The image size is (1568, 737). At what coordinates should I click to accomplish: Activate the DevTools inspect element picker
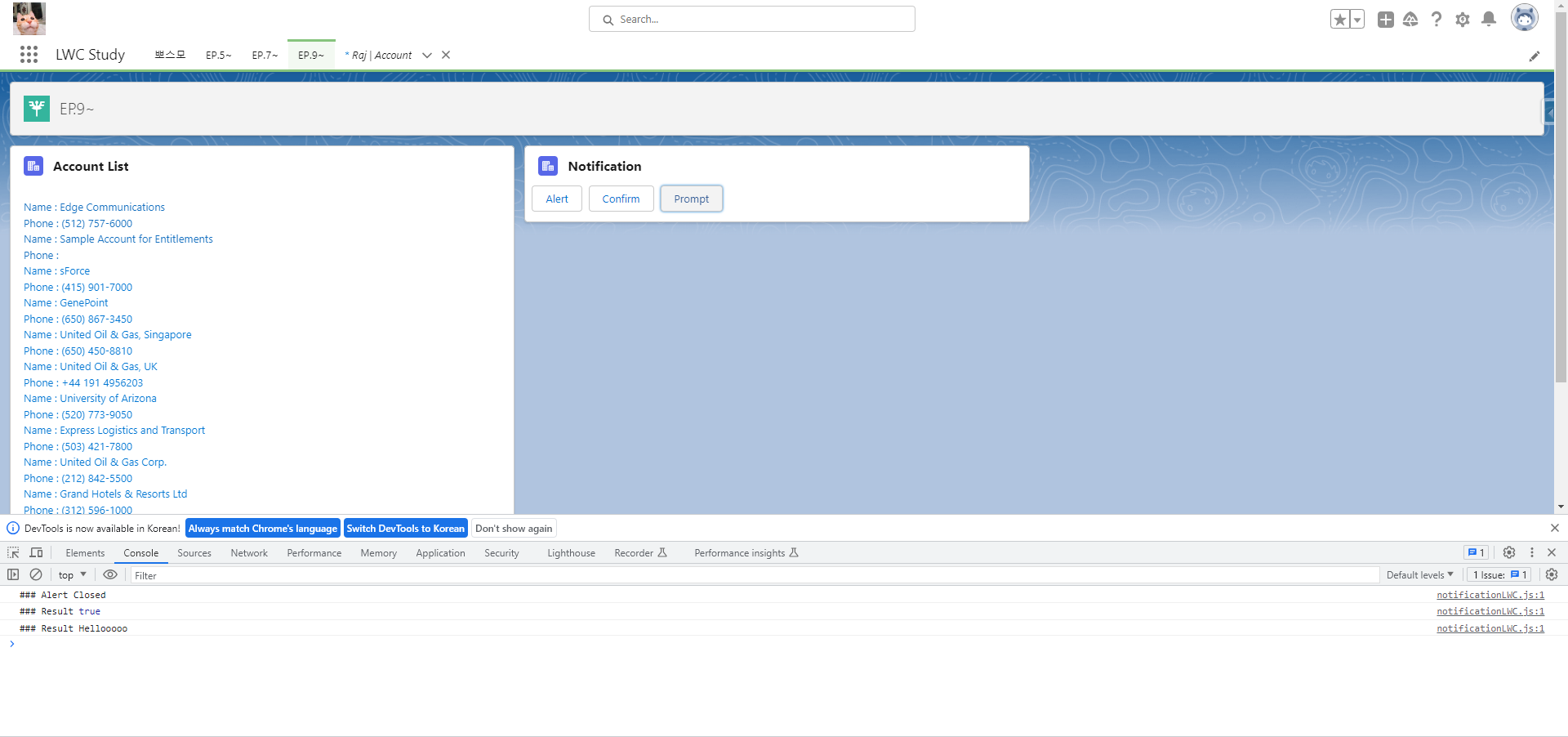pyautogui.click(x=14, y=553)
